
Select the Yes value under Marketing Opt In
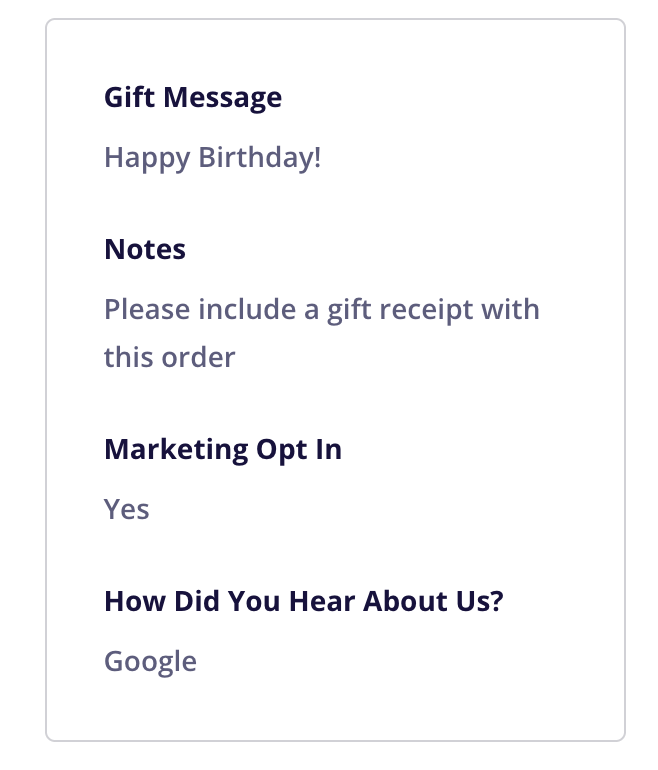pyautogui.click(x=127, y=509)
